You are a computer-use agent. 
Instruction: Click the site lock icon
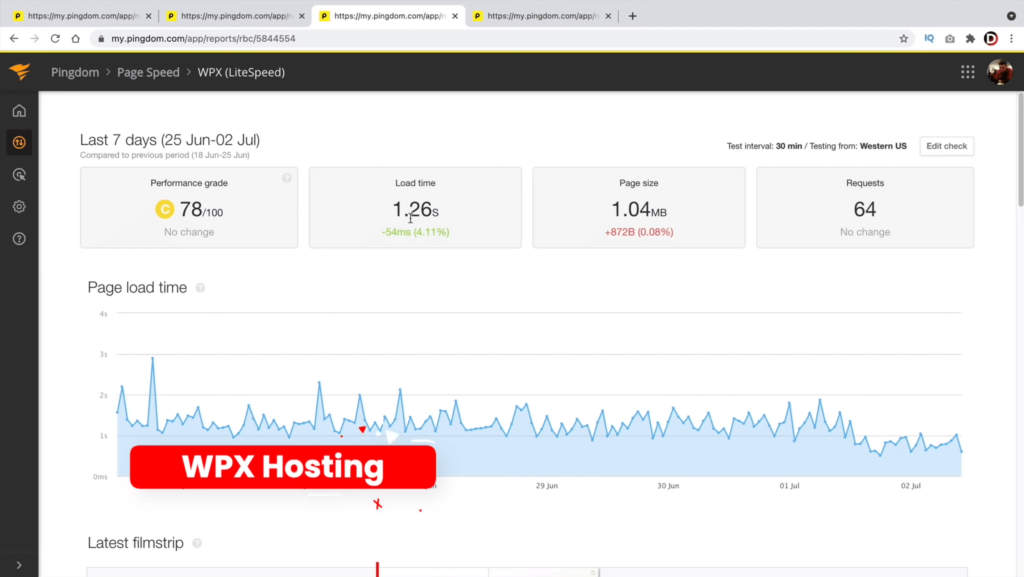(x=101, y=39)
